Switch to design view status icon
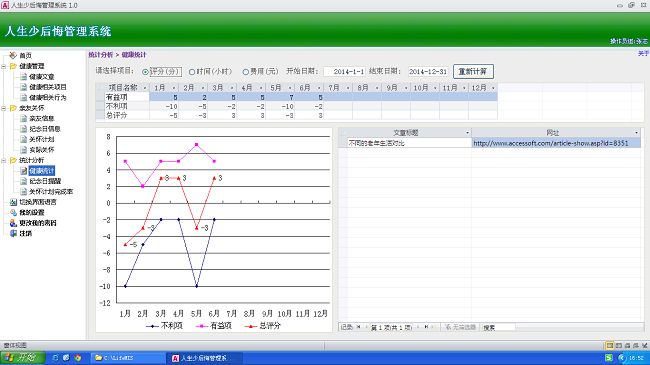 pyautogui.click(x=644, y=345)
